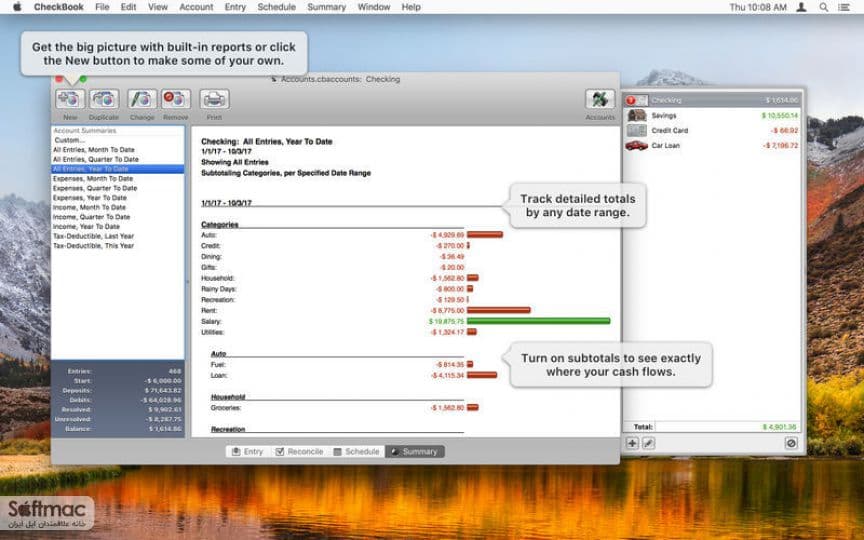Image resolution: width=864 pixels, height=540 pixels.
Task: Click the add account plus button
Action: click(x=632, y=443)
